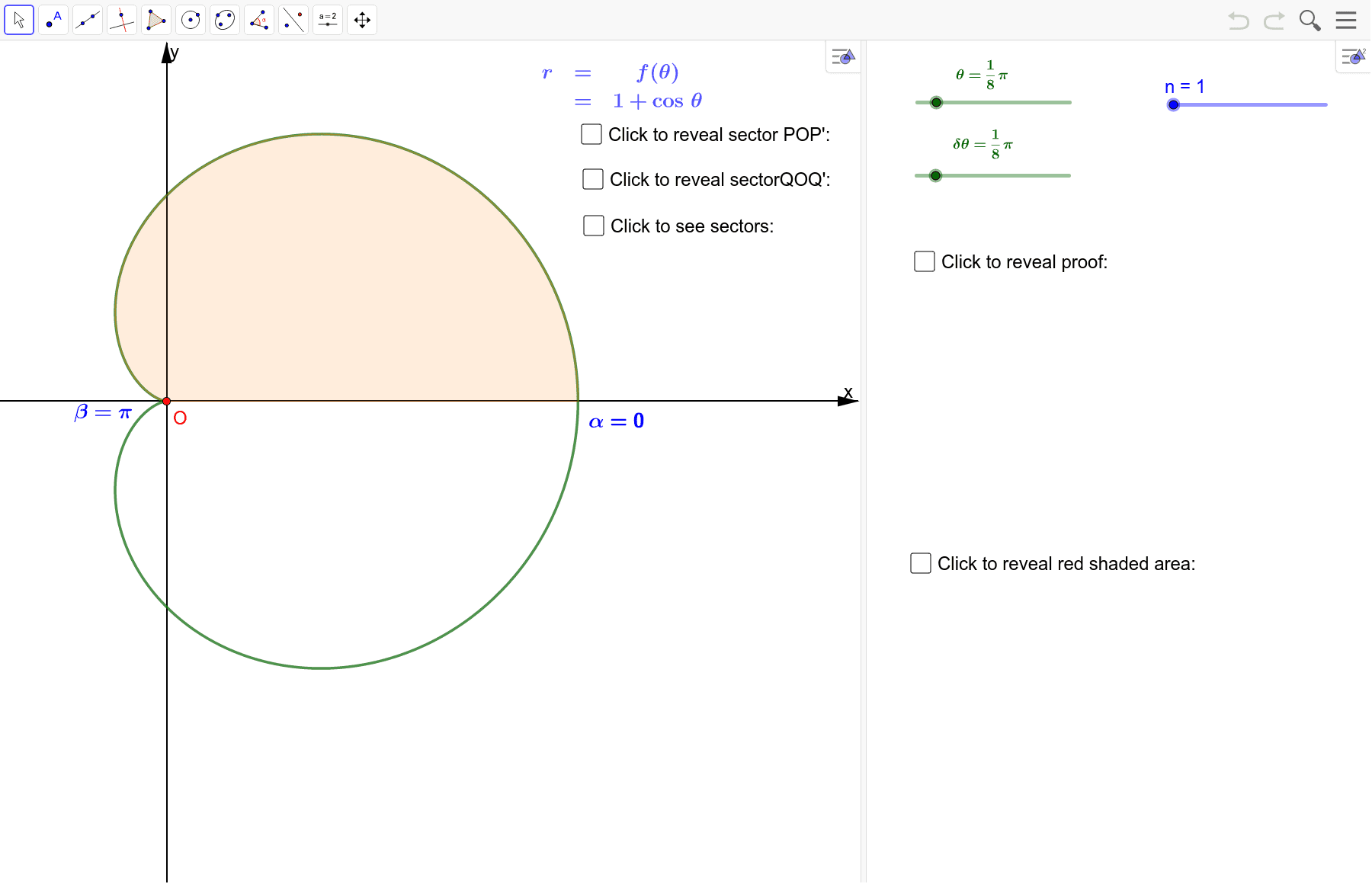The image size is (1372, 884).
Task: Choose the Line tool
Action: point(88,20)
